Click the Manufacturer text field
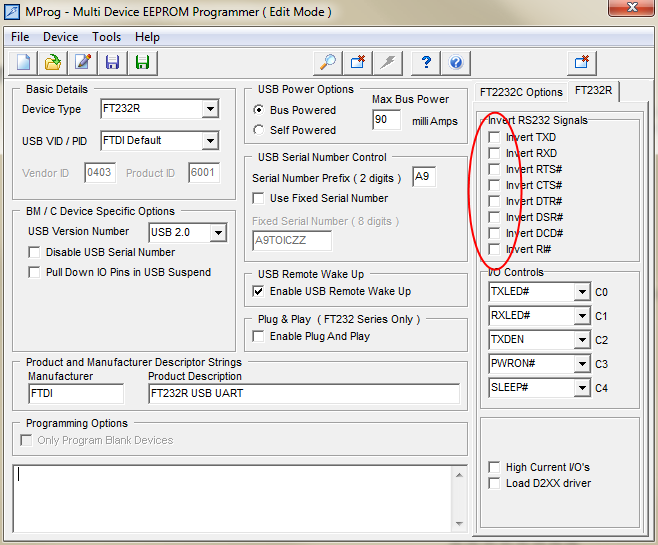Screen dimensions: 658x545 tap(76, 394)
